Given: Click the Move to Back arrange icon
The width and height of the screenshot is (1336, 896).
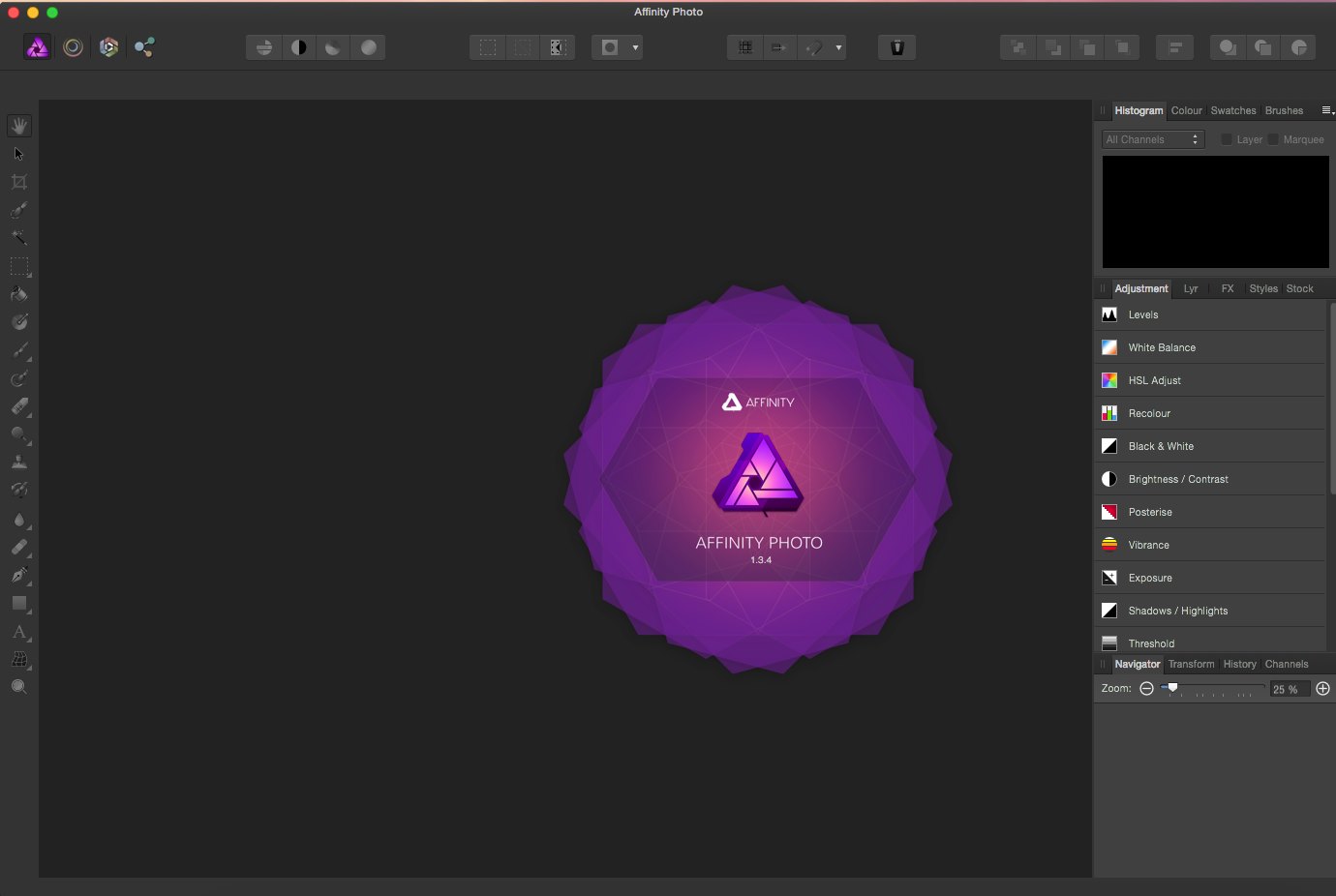Looking at the screenshot, I should (x=1017, y=47).
